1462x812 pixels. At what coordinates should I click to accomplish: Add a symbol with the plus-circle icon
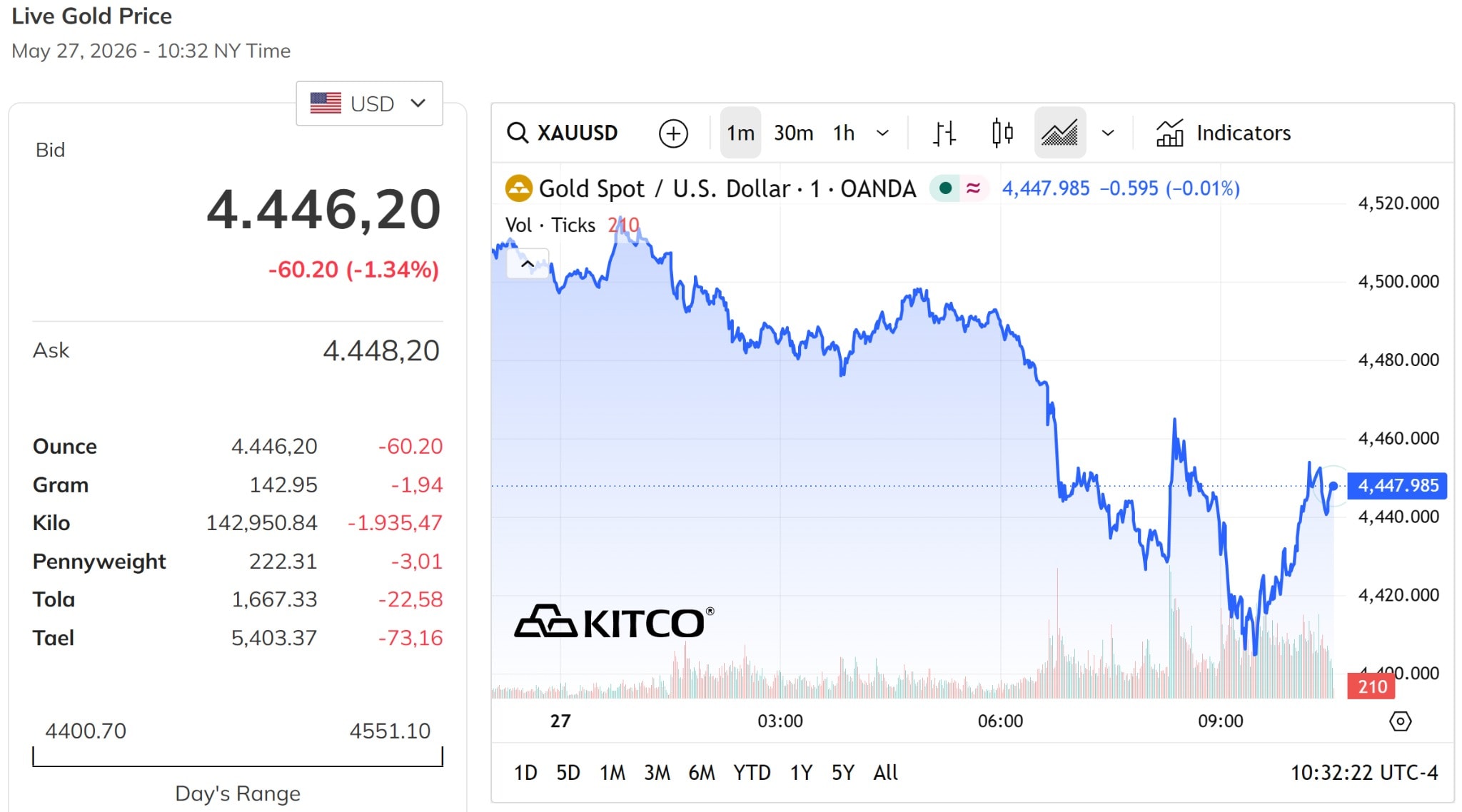point(673,133)
